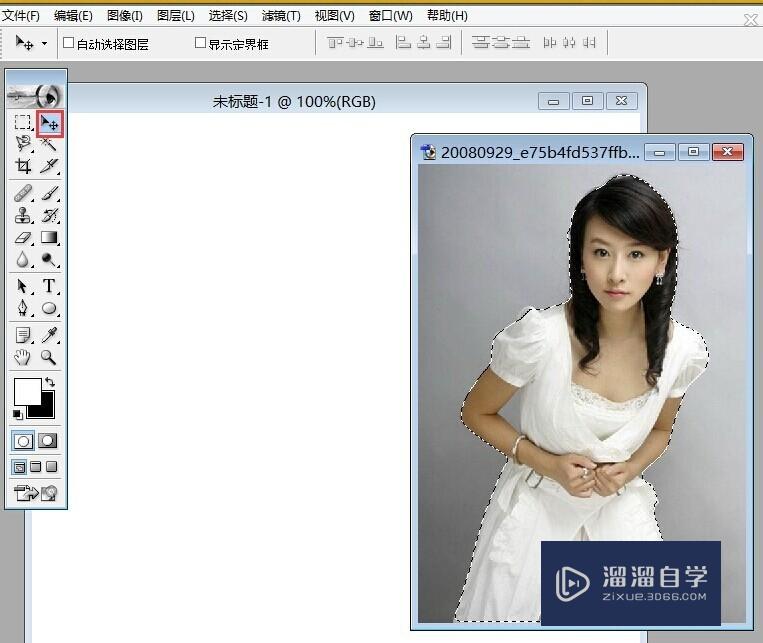Select the Type tool
The image size is (763, 643).
tap(49, 286)
